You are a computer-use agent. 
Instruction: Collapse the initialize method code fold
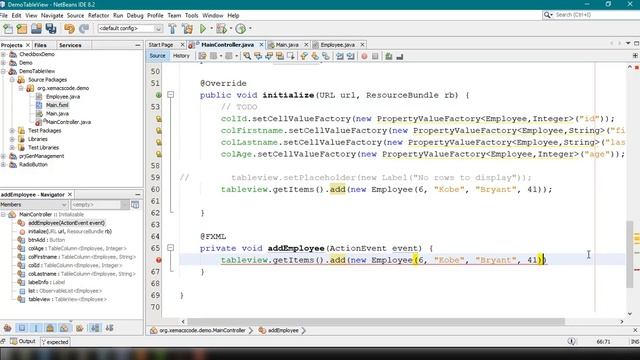(x=171, y=95)
